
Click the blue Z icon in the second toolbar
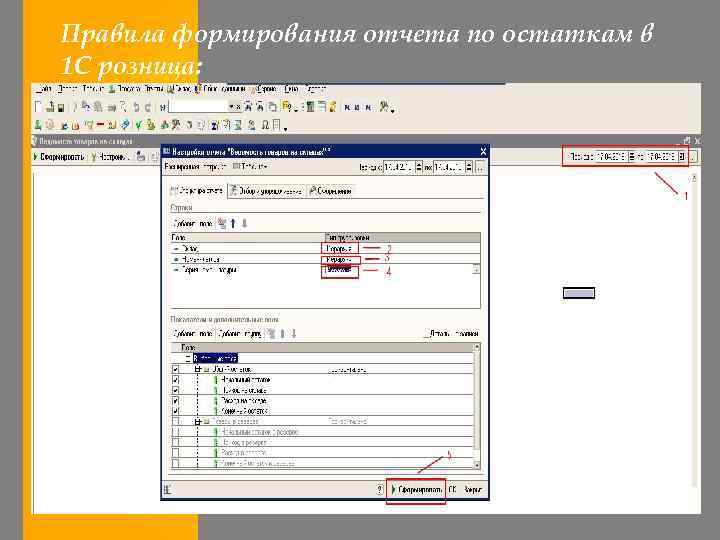[214, 125]
